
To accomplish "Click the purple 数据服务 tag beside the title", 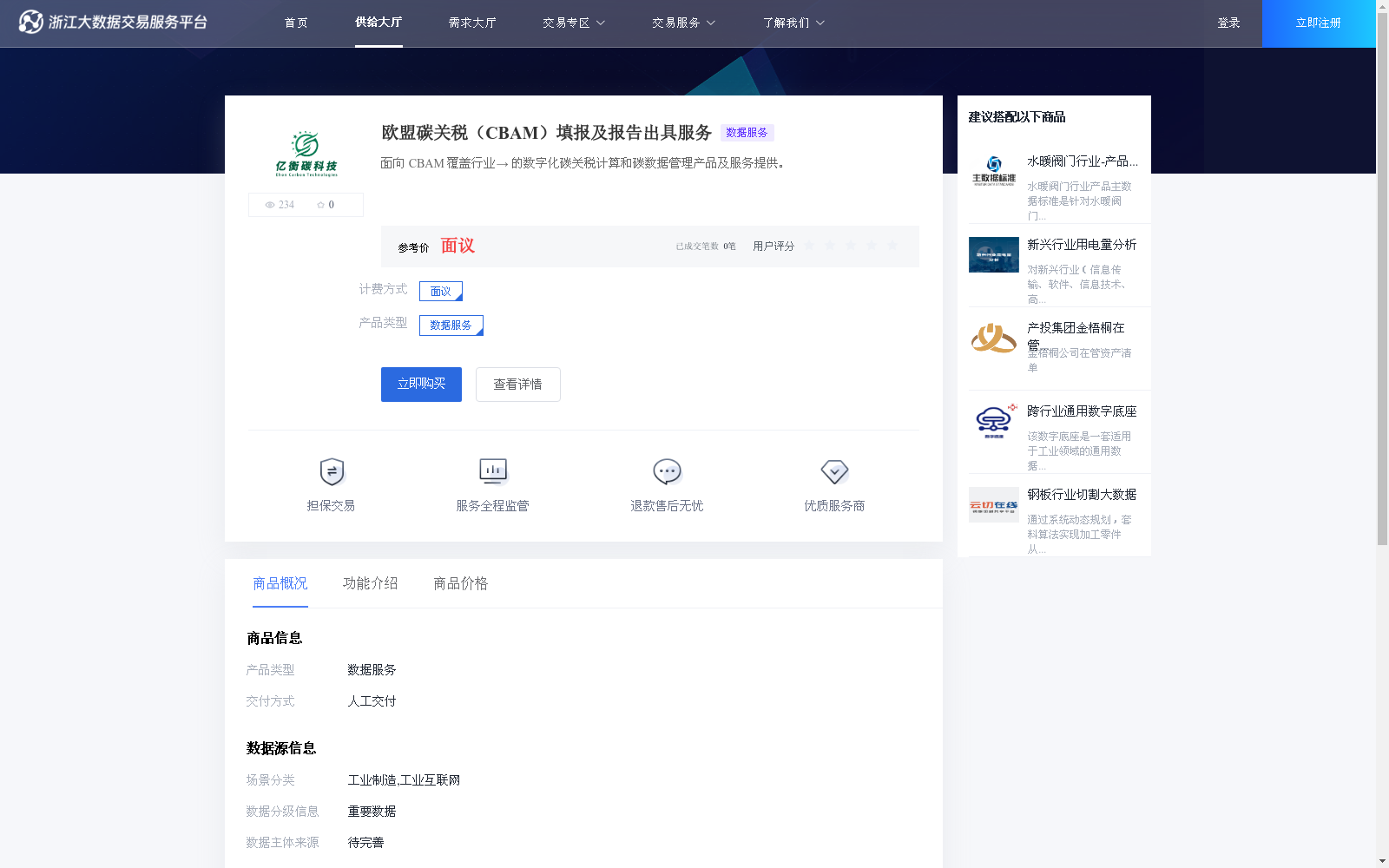I will point(747,133).
